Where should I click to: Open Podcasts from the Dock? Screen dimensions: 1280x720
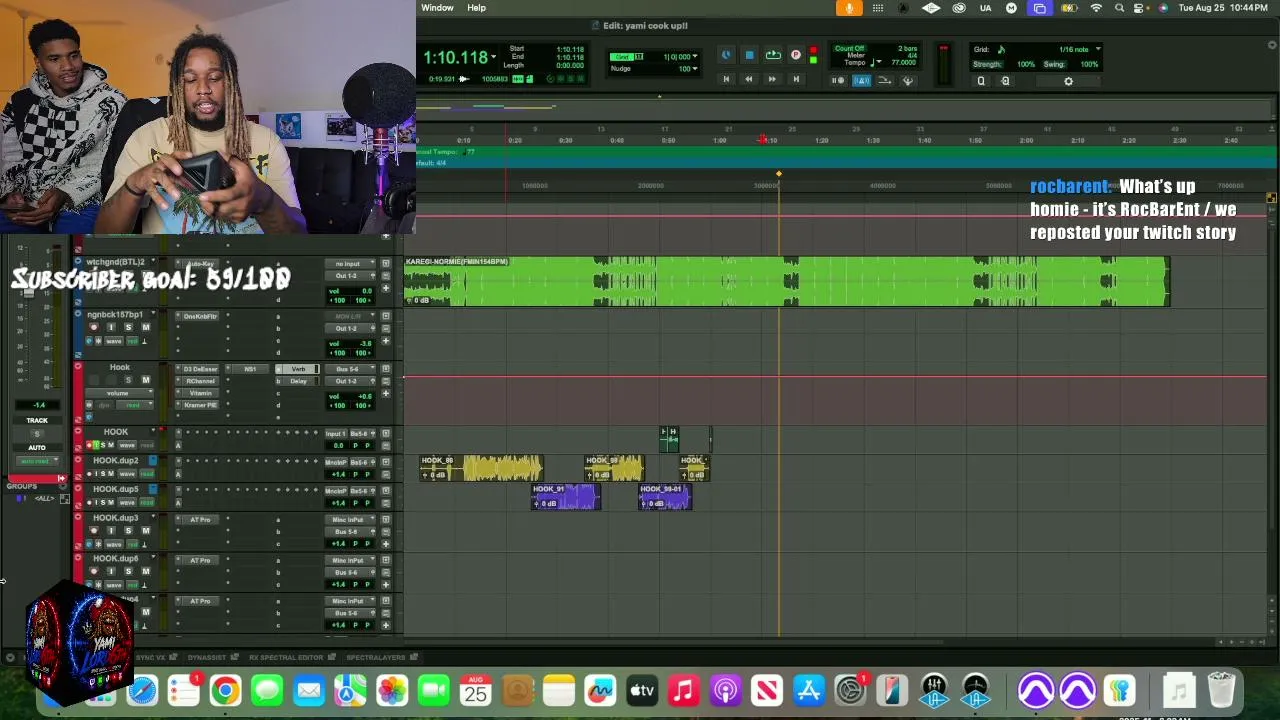(725, 690)
